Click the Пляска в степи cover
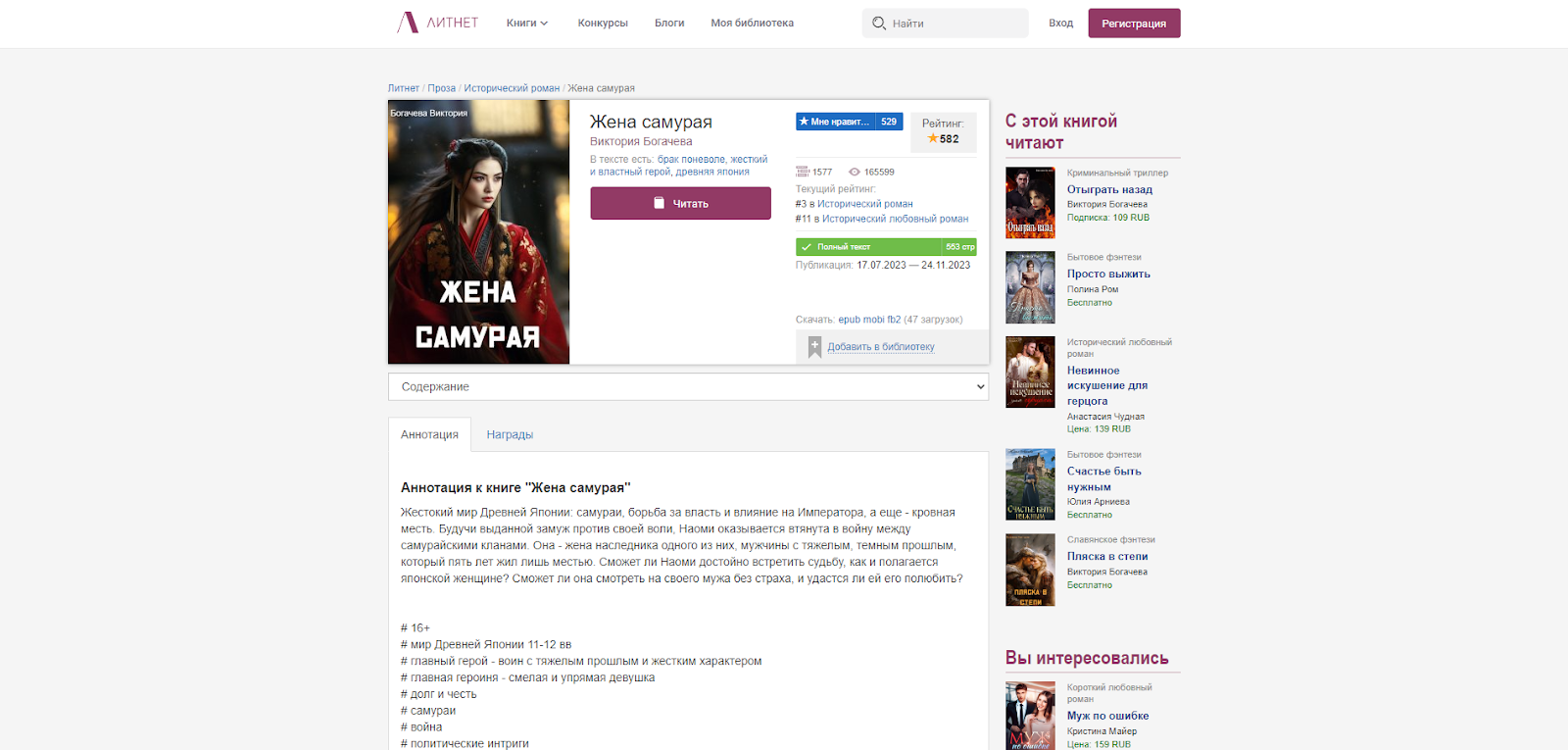The image size is (1568, 750). (x=1030, y=570)
